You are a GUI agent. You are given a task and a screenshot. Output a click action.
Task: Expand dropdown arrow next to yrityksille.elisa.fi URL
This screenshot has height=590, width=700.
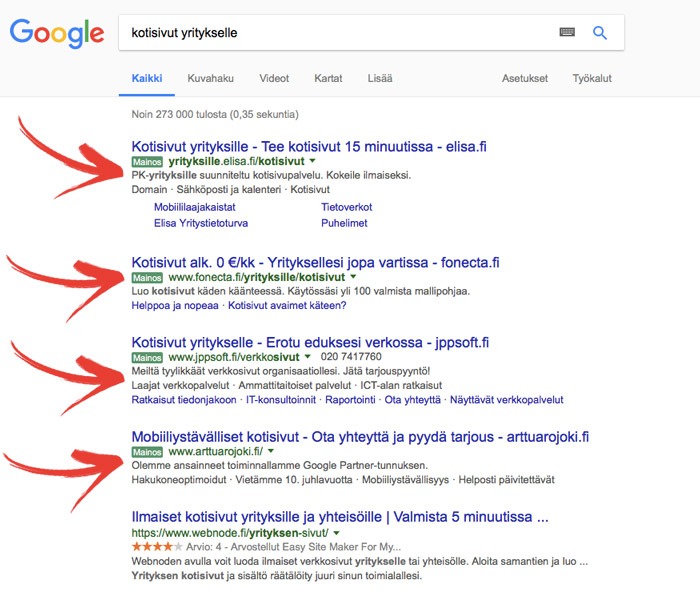point(312,161)
